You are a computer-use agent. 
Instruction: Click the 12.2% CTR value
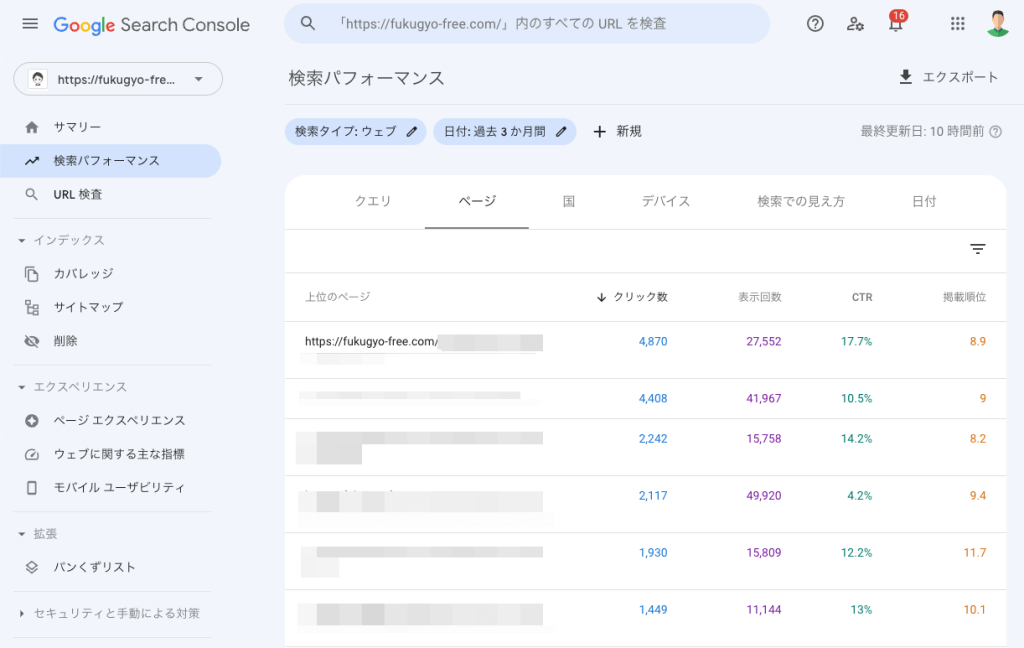point(856,553)
